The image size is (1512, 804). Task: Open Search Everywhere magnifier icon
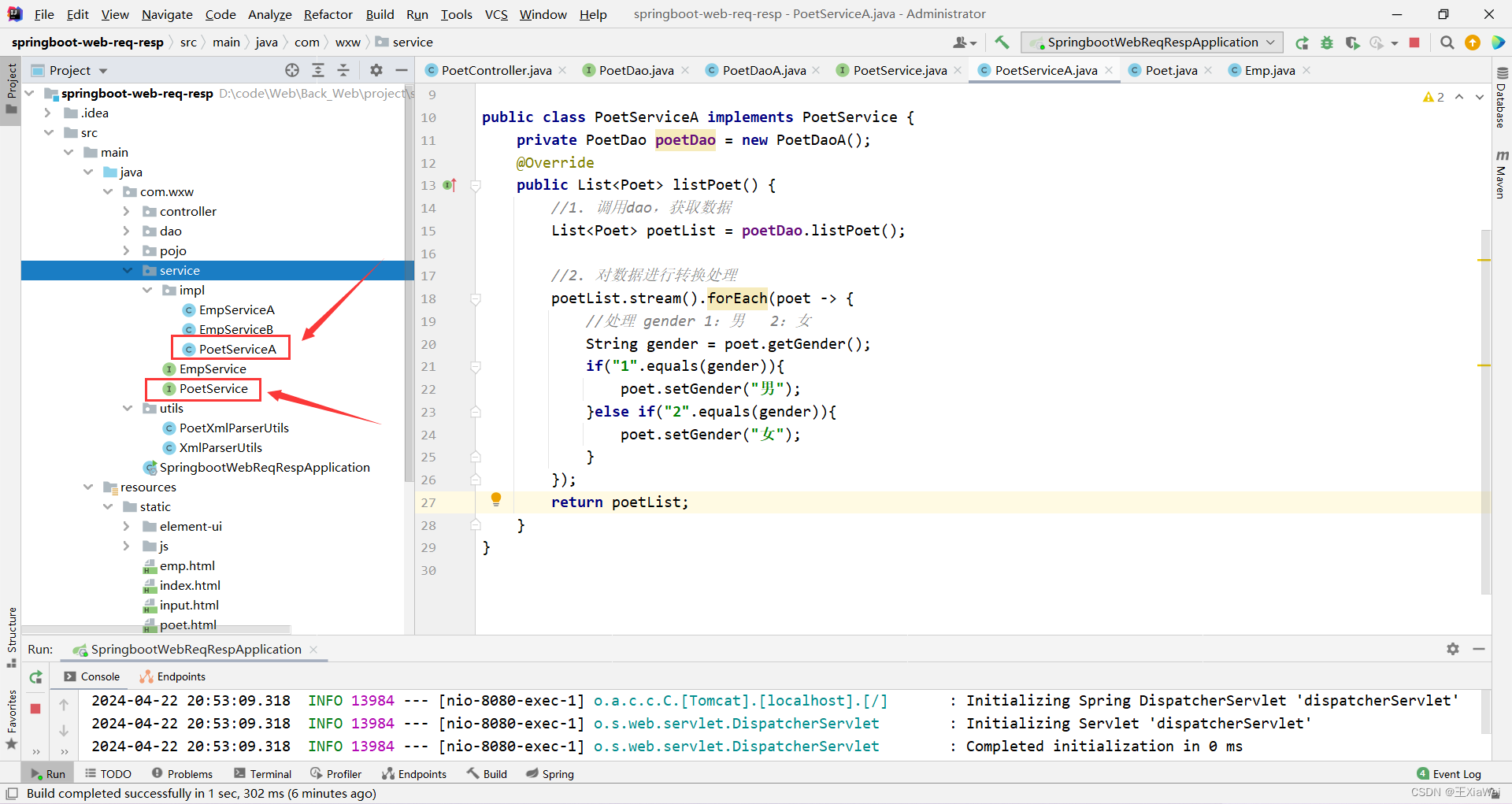(1447, 43)
